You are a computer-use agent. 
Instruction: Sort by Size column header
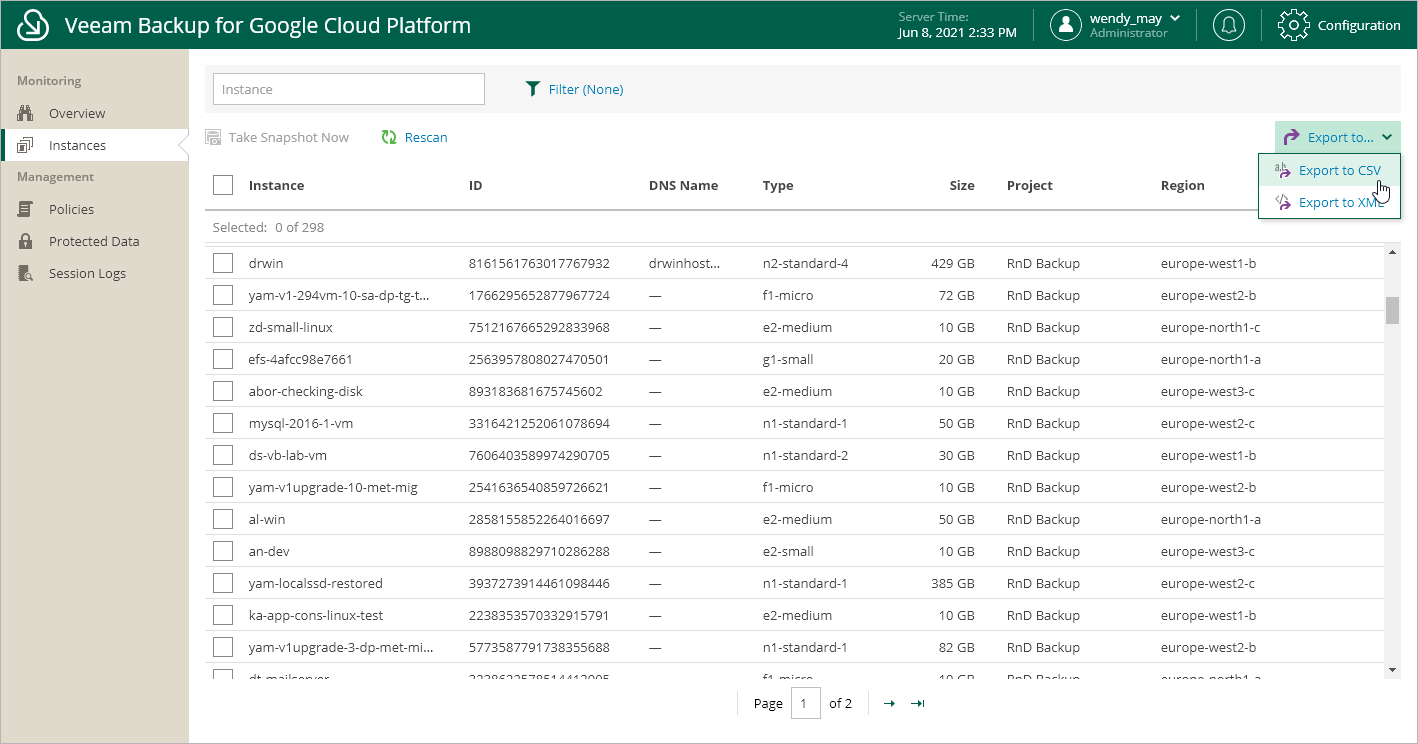(962, 185)
